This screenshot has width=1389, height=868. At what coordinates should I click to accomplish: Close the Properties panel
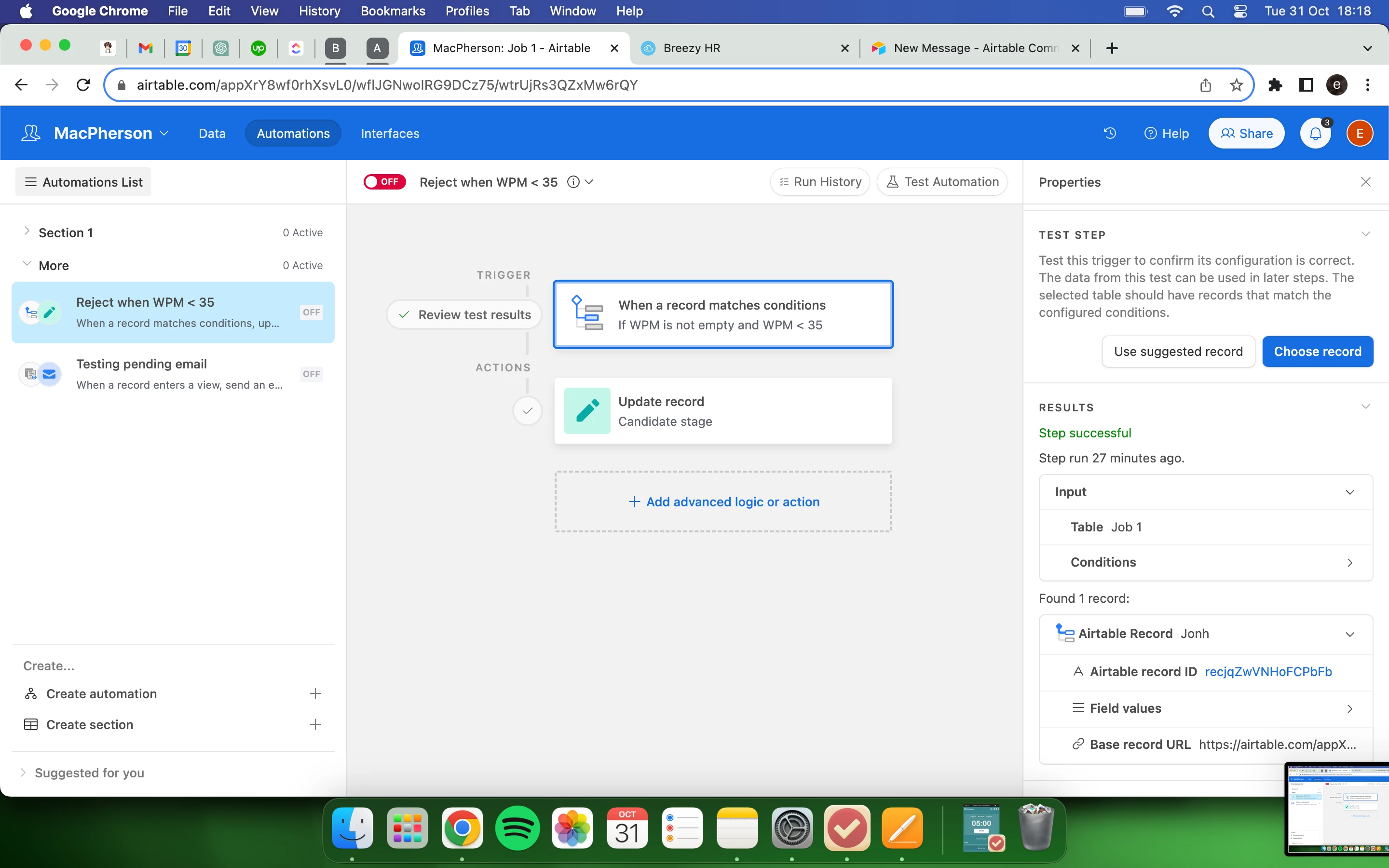pyautogui.click(x=1365, y=182)
